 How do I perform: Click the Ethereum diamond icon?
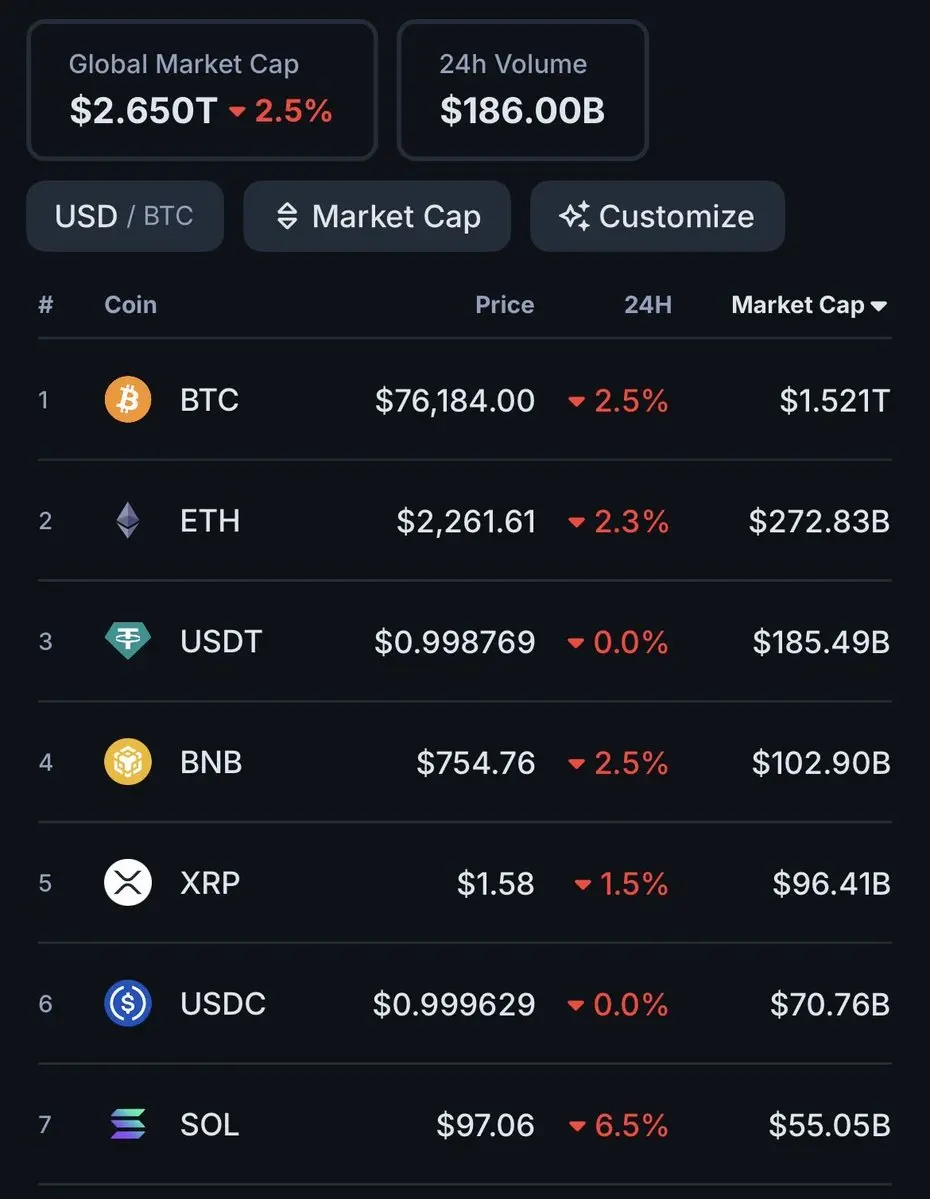coord(128,521)
